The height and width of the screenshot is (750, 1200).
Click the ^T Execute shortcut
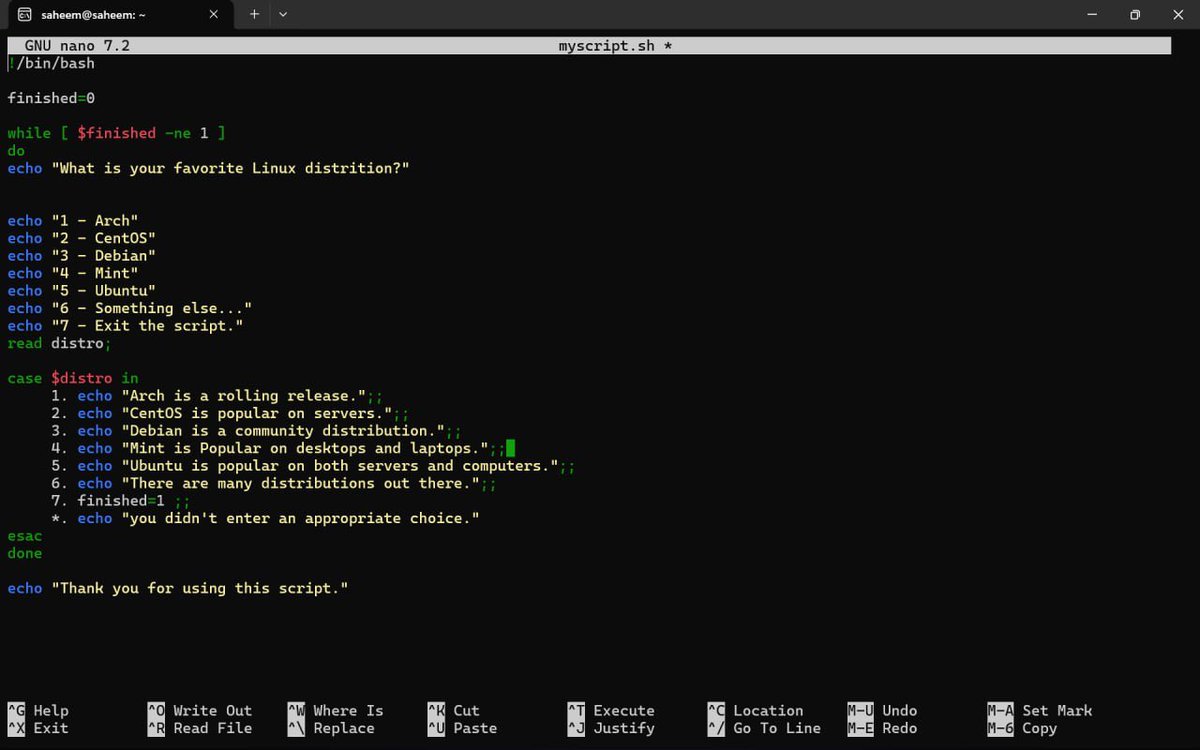611,711
